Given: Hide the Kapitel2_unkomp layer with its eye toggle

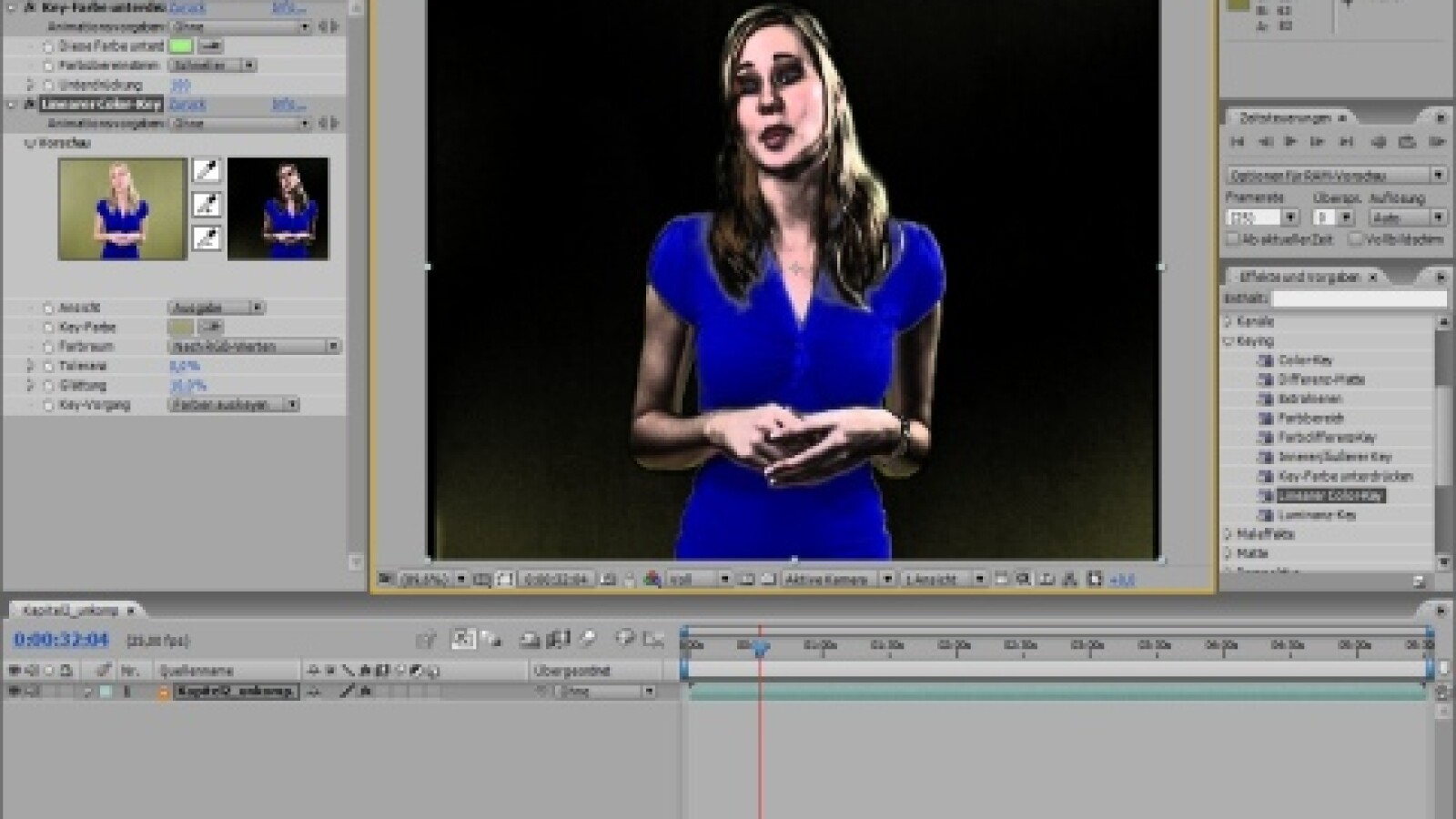Looking at the screenshot, I should pos(15,690).
